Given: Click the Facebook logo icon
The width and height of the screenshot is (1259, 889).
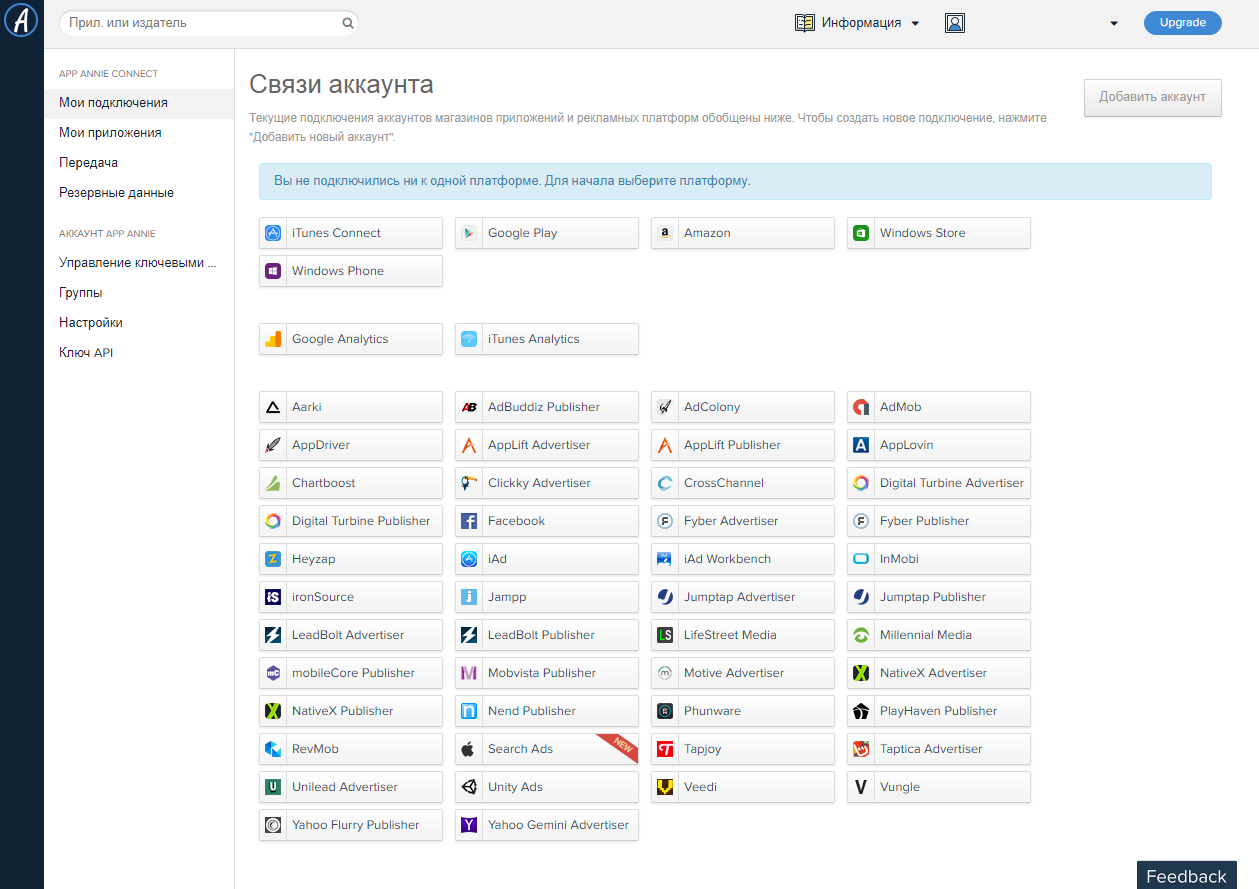Looking at the screenshot, I should tap(469, 521).
